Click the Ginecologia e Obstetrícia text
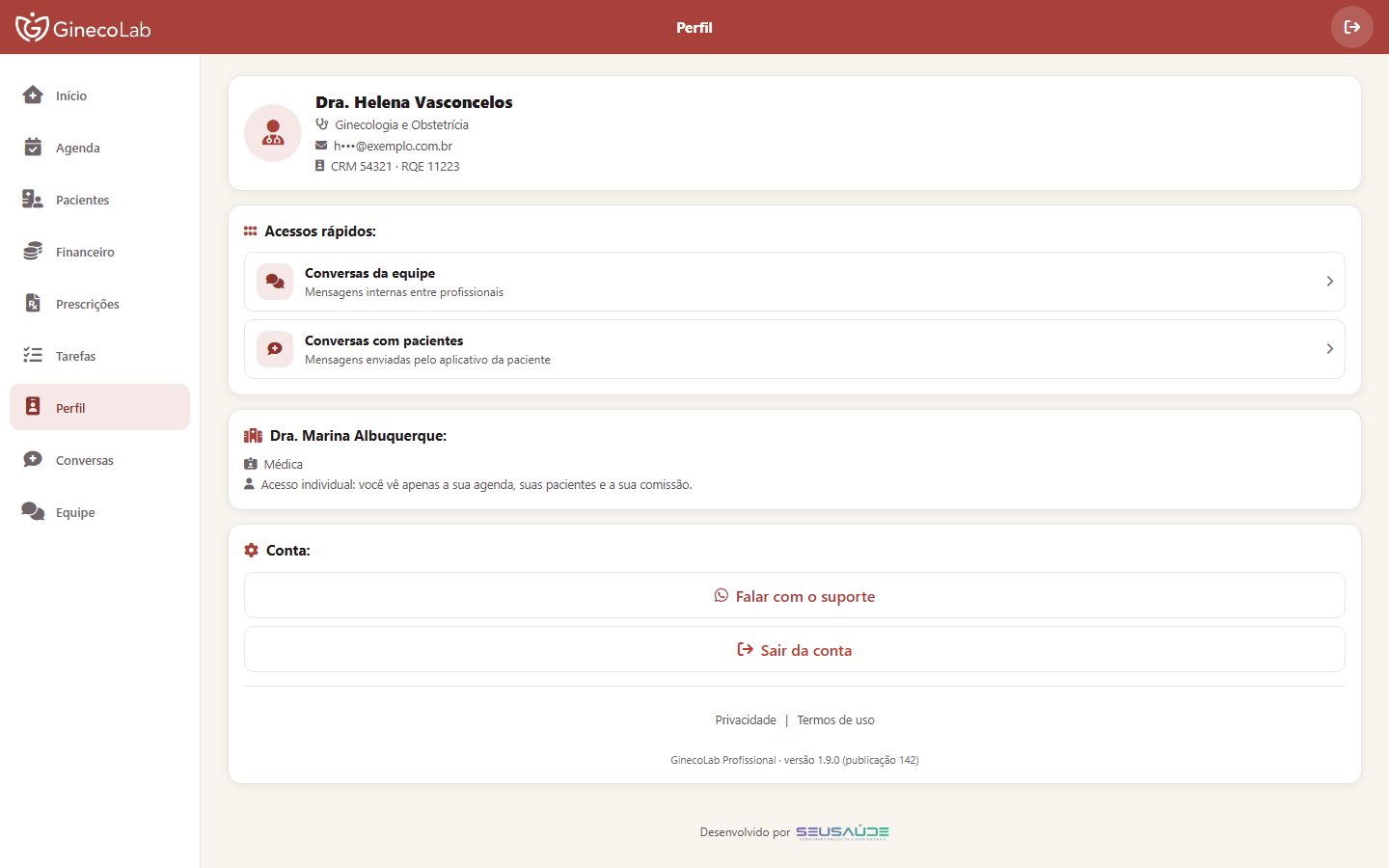This screenshot has width=1389, height=868. (401, 125)
